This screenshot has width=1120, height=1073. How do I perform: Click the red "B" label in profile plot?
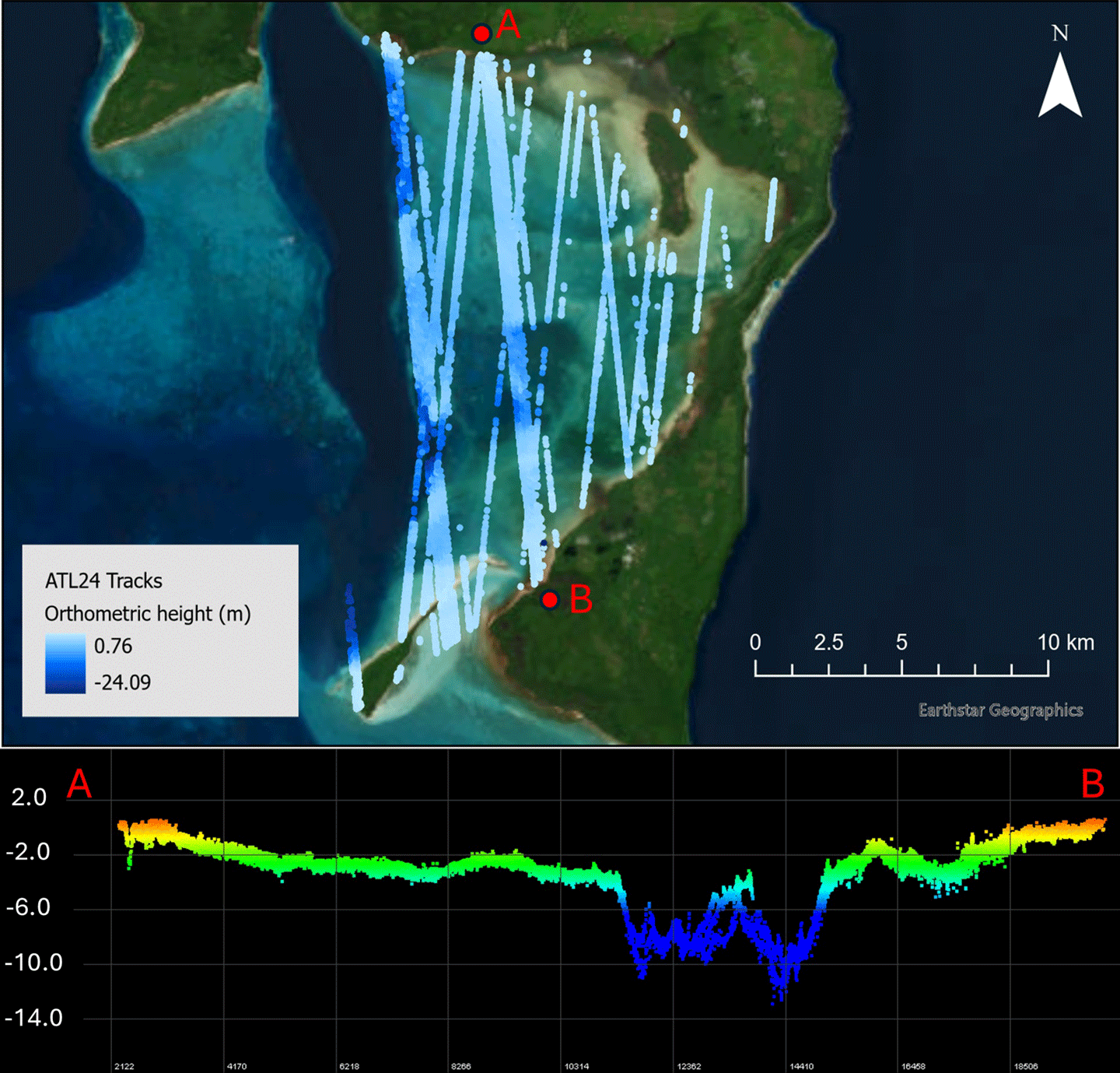point(1093,784)
